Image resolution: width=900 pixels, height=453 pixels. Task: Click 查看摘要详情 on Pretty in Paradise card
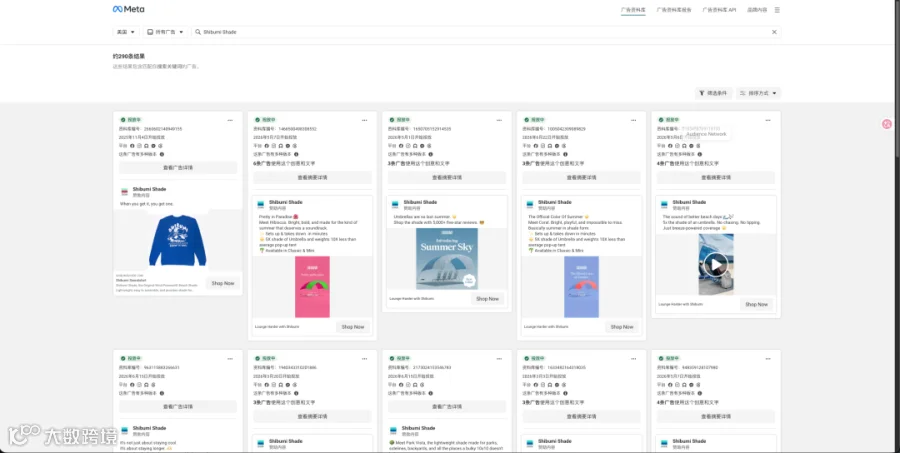(312, 177)
